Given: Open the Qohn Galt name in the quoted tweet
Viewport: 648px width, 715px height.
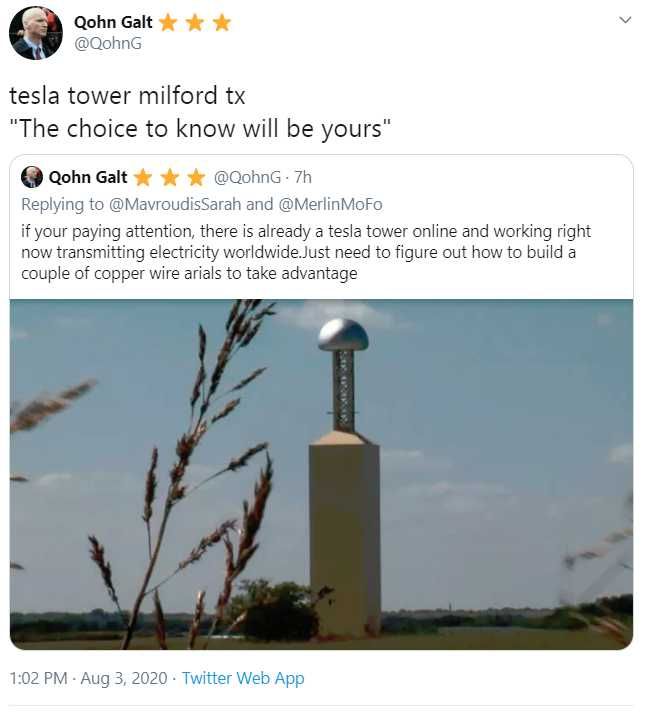Looking at the screenshot, I should click(88, 177).
